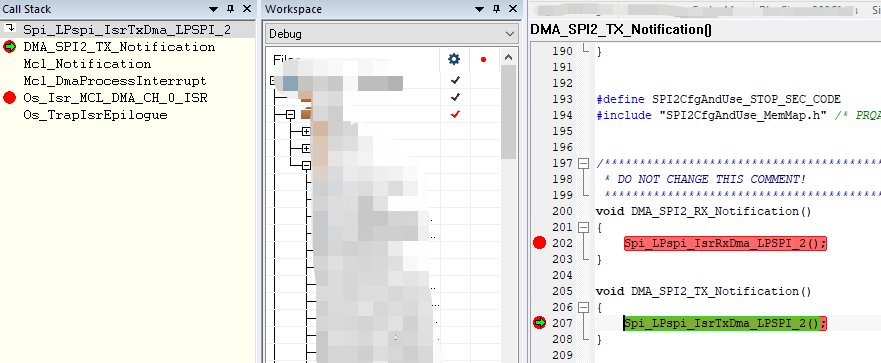This screenshot has width=881, height=363.
Task: Click the DMA_SPI2_TX_Notification() function header in editor
Action: coord(621,30)
